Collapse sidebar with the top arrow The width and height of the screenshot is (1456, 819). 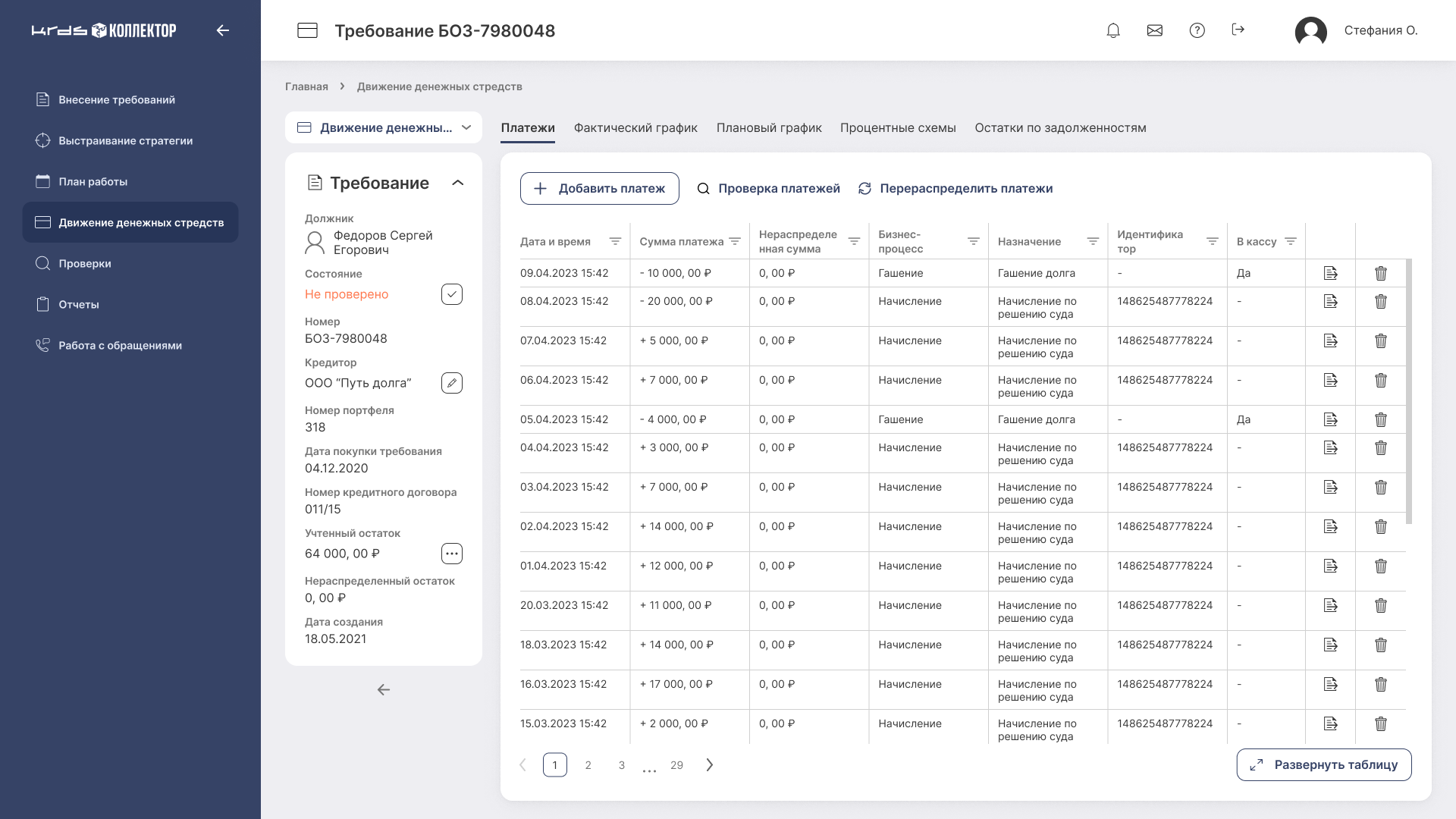click(x=222, y=30)
